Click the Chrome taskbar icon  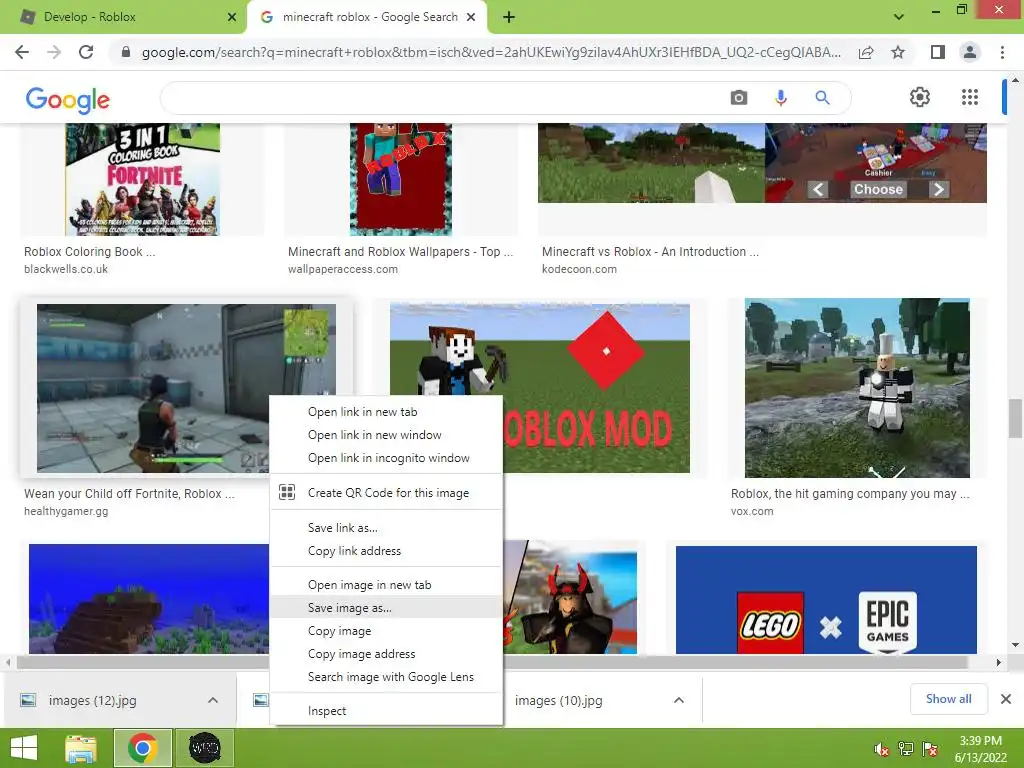click(x=143, y=748)
